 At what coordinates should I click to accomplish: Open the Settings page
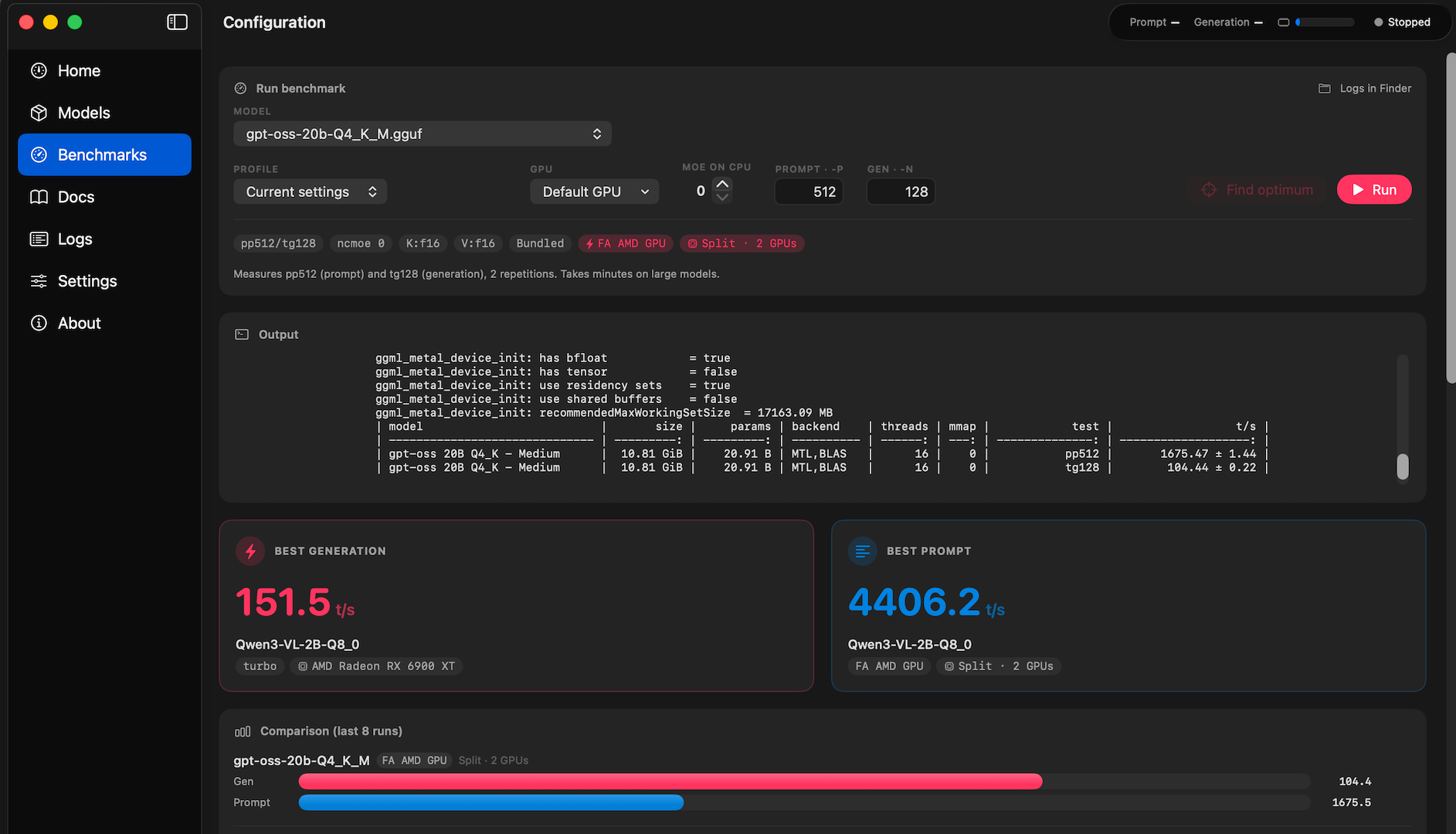tap(104, 281)
